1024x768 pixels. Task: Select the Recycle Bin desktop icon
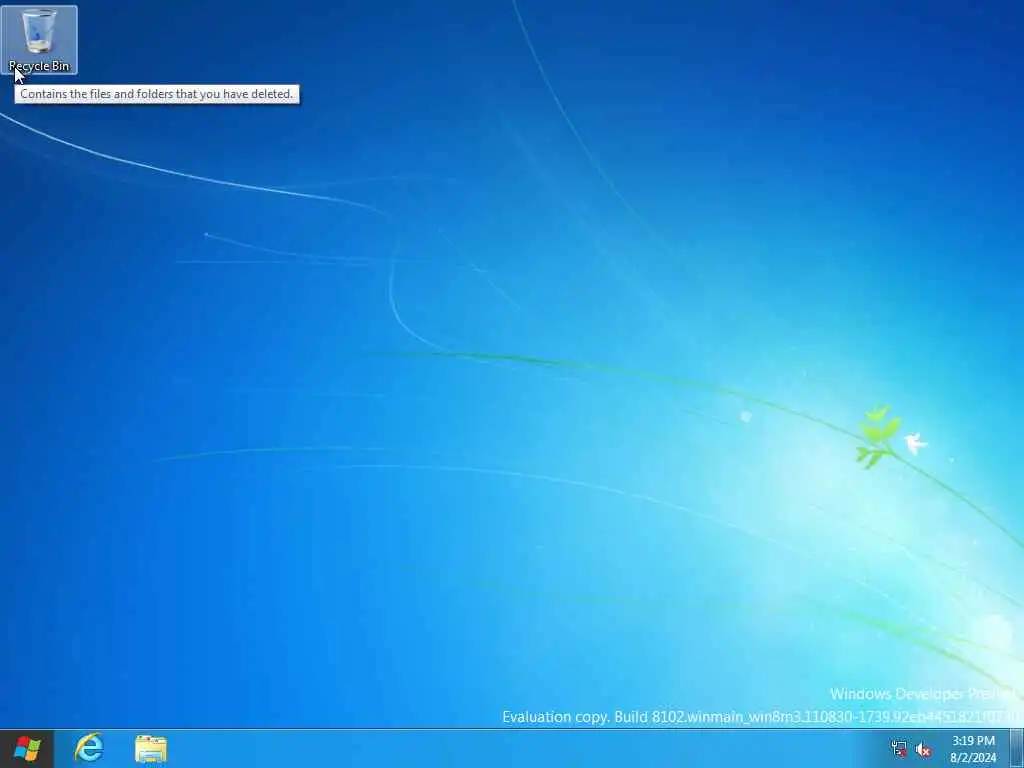point(39,39)
